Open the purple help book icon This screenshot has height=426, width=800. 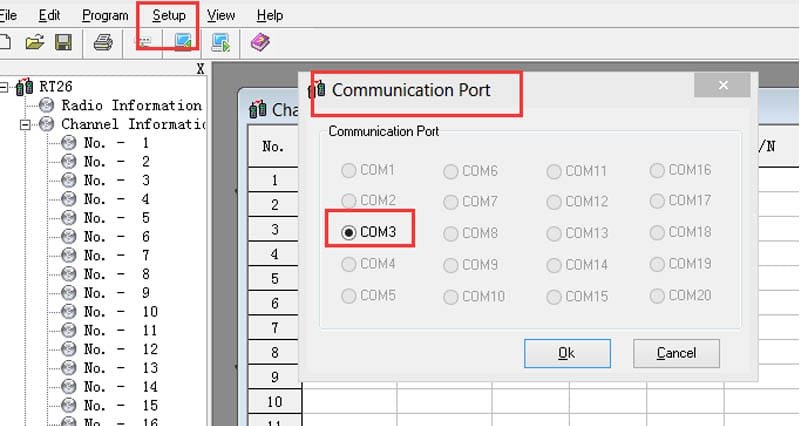[260, 42]
